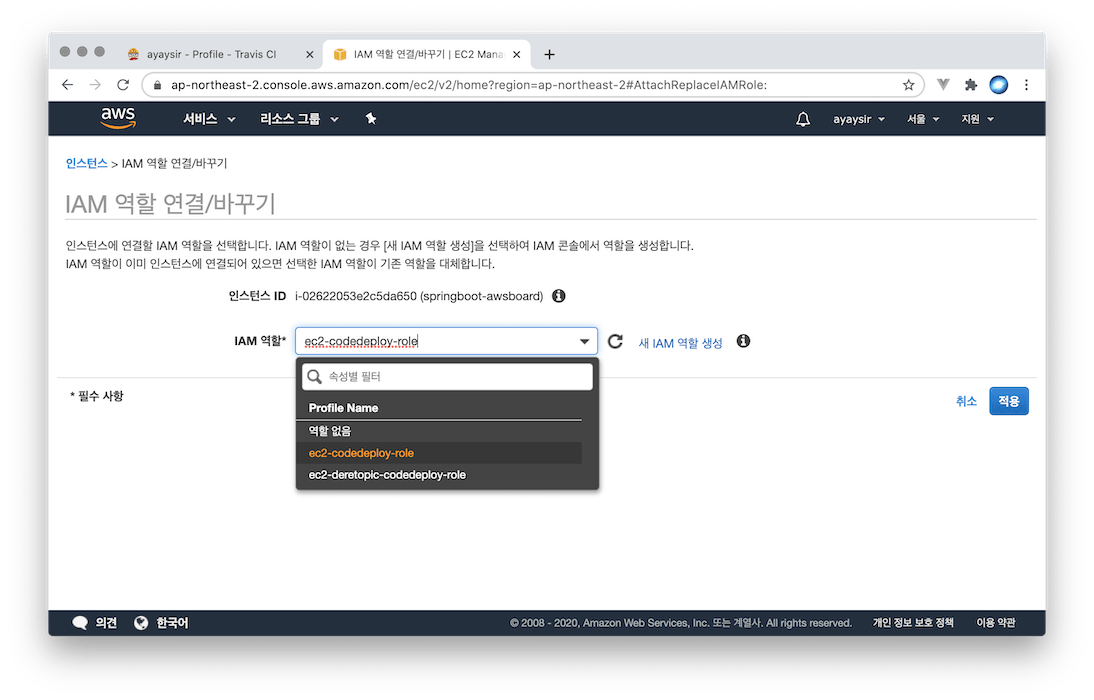Screen dimensions: 1094x700
Task: Click the pin shortcut icon in AWS navbar
Action: (371, 119)
